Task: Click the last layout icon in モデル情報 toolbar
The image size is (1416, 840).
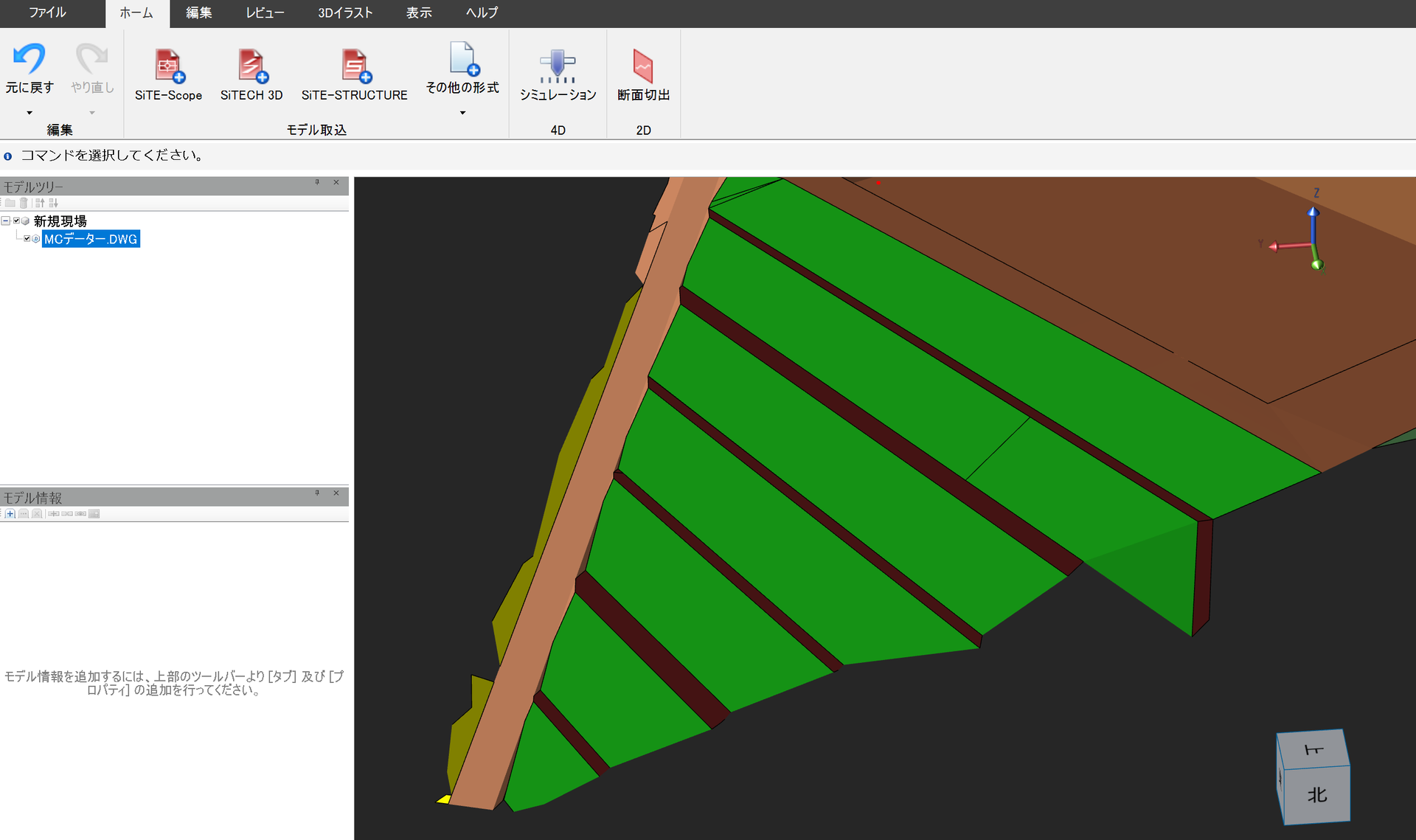Action: (94, 513)
